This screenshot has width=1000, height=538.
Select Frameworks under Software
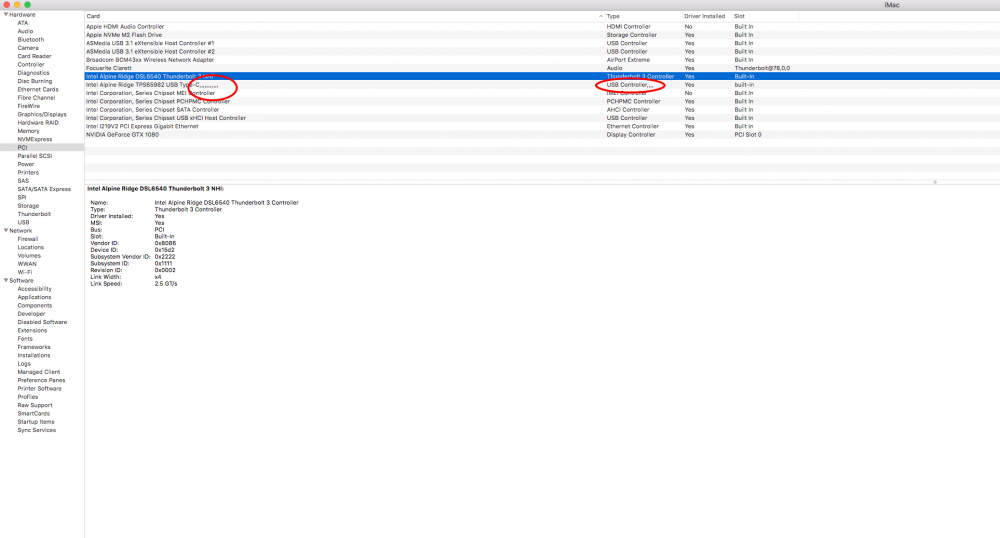(x=34, y=347)
